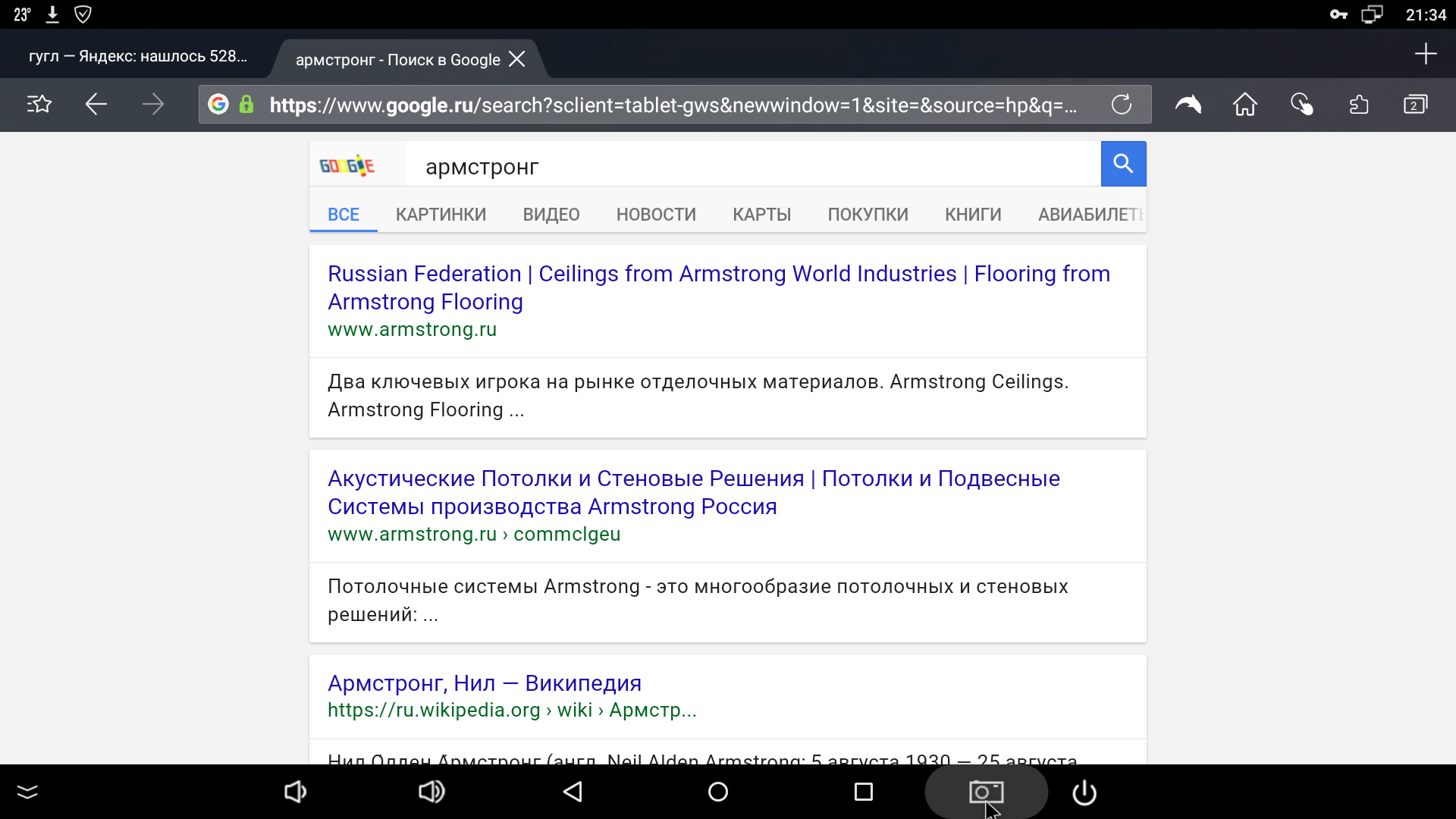Show open tabs counter icon
This screenshot has width=1456, height=819.
[1415, 104]
